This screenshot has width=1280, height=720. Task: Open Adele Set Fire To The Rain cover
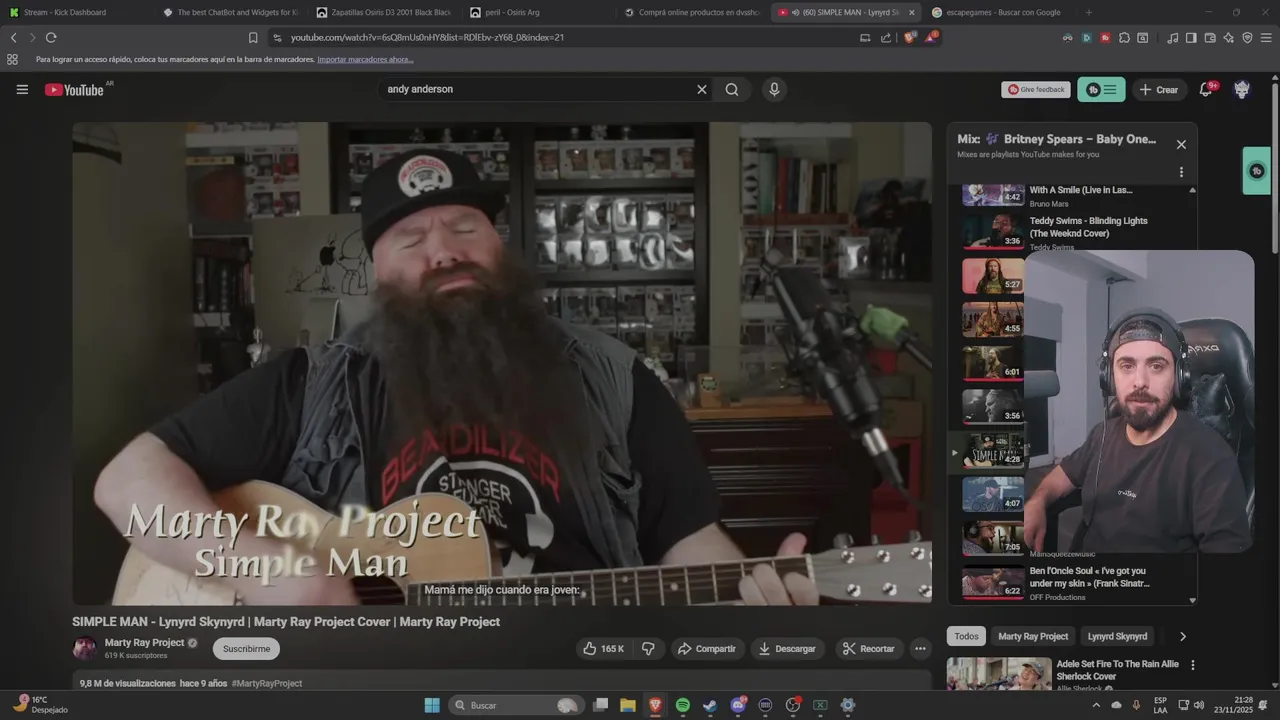pos(1118,670)
